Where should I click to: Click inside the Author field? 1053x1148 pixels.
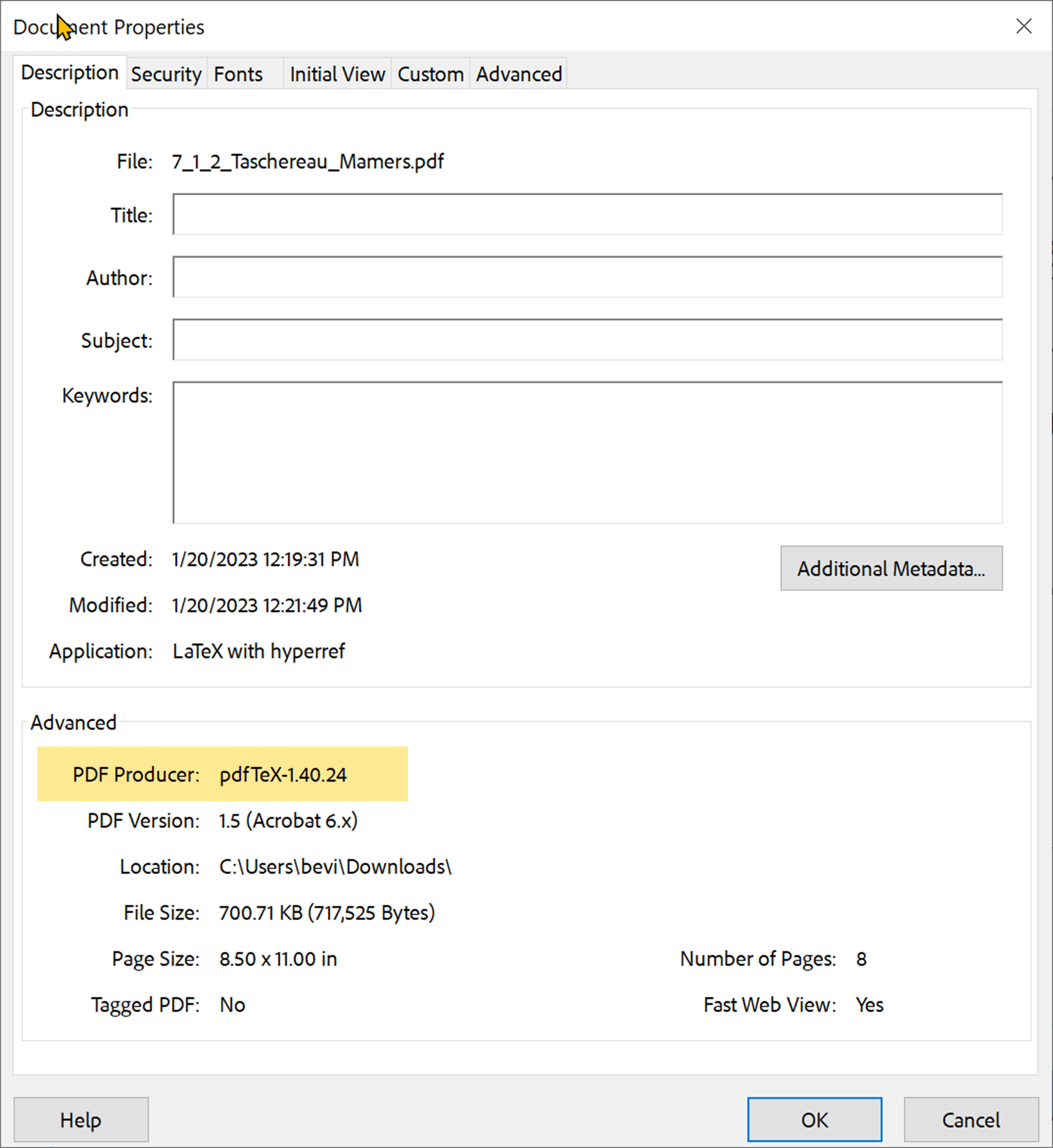587,278
